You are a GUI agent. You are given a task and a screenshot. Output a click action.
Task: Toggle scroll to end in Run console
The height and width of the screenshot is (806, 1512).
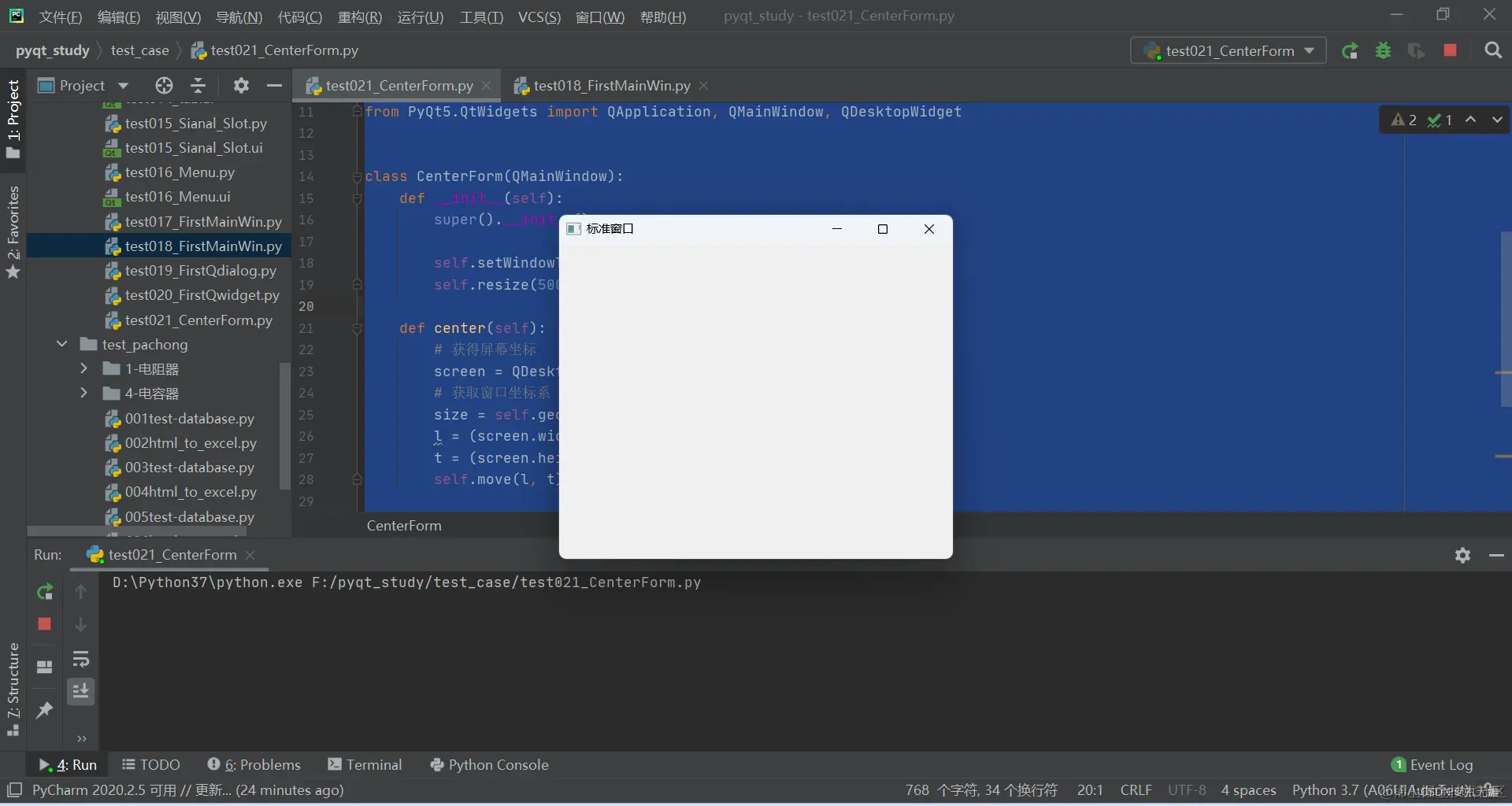pos(80,691)
